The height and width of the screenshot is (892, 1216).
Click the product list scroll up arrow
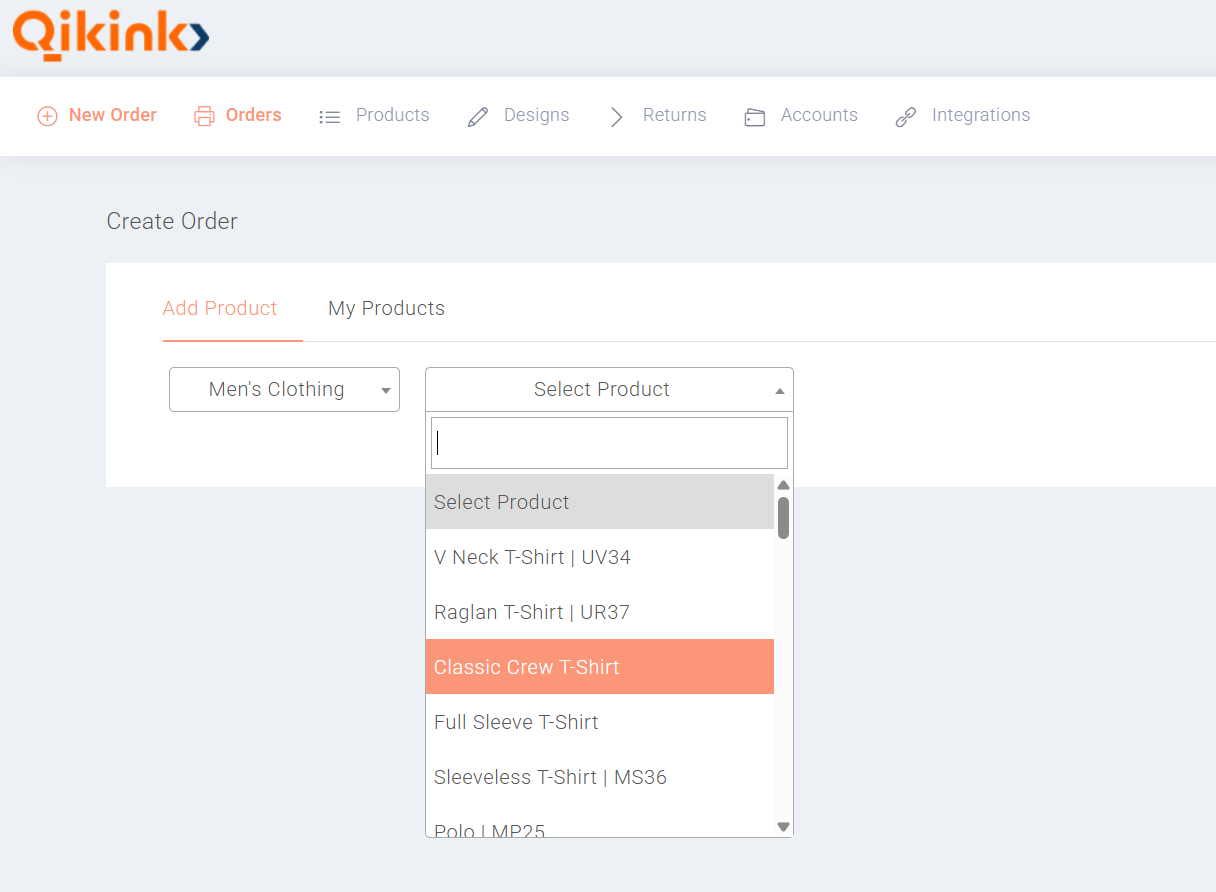(784, 485)
